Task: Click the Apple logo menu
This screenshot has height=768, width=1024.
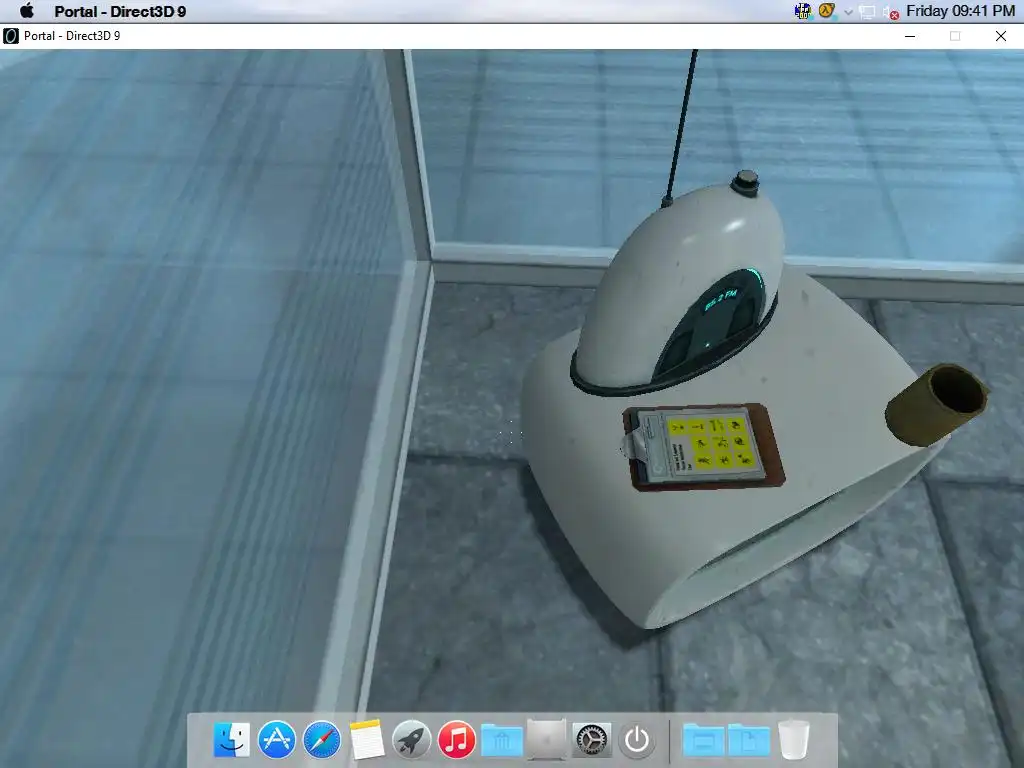Action: 27,10
